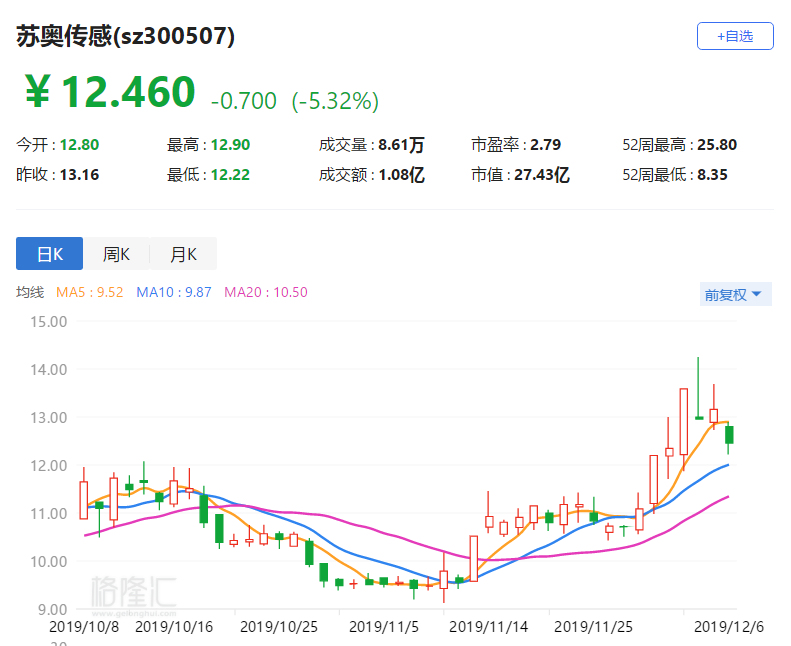Click the 14.00 price axis label
791x646 pixels.
pos(48,370)
